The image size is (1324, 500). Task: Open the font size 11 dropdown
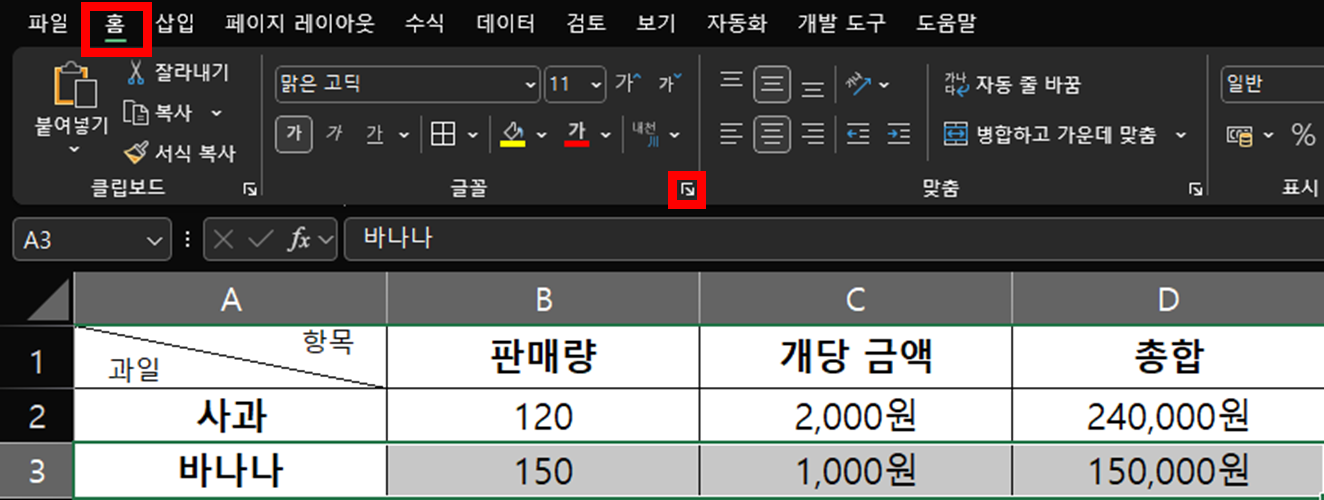coord(597,84)
